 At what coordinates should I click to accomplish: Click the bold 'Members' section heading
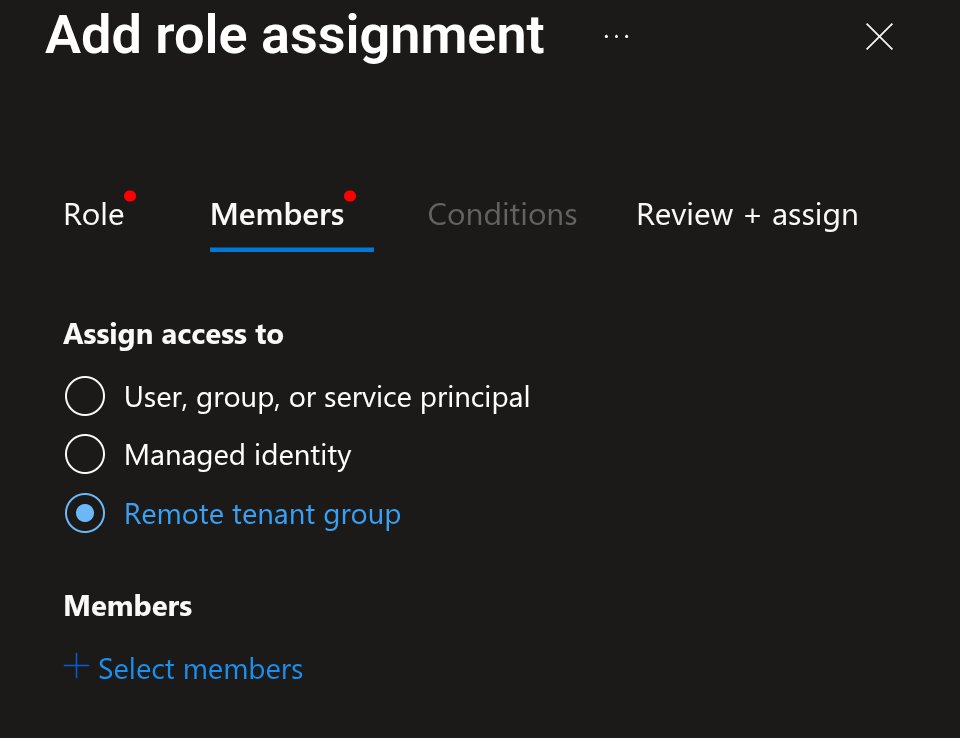click(127, 606)
